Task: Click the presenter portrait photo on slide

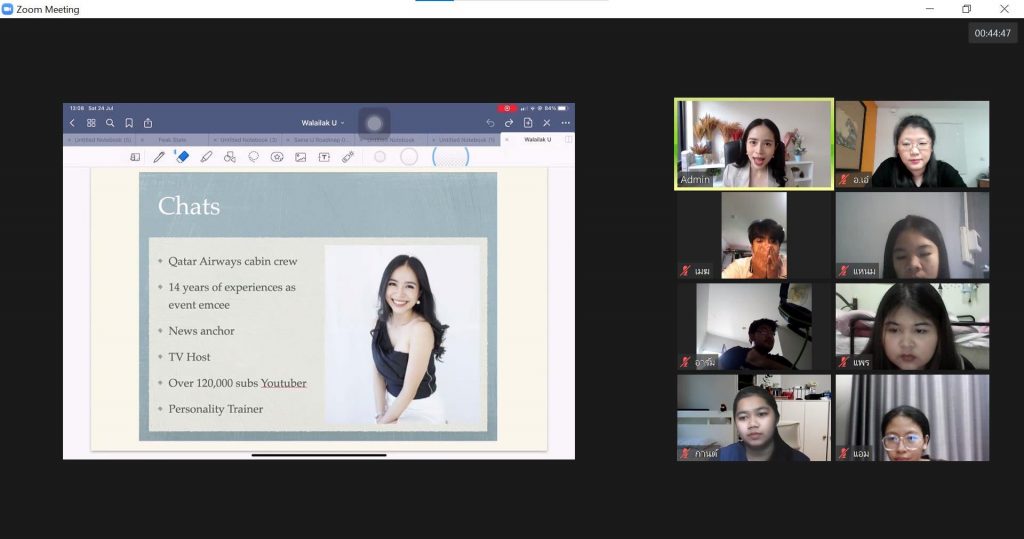Action: [x=402, y=336]
